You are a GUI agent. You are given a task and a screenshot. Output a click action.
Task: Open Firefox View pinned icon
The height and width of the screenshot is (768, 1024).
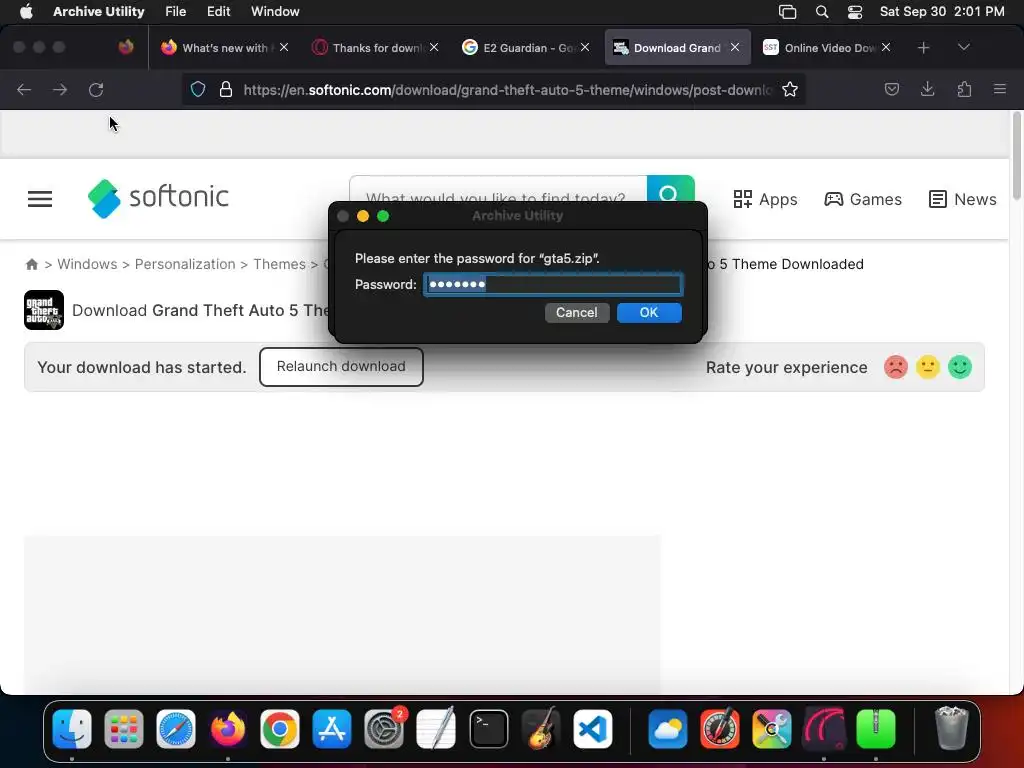click(126, 47)
